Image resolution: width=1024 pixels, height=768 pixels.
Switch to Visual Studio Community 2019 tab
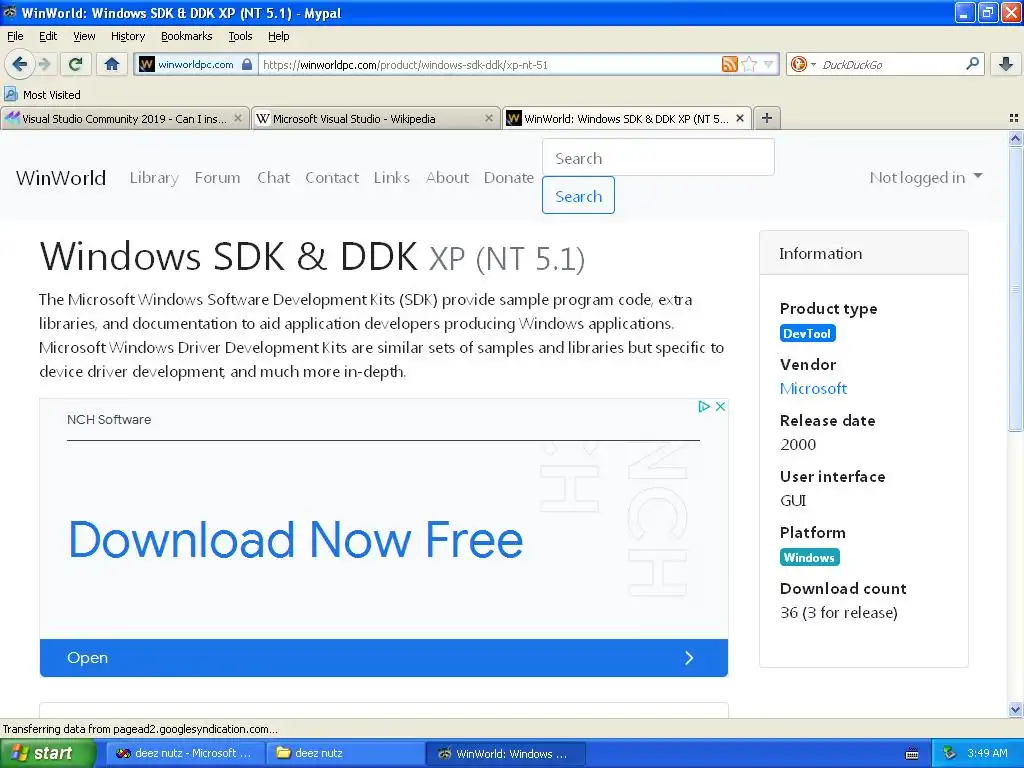pyautogui.click(x=124, y=118)
